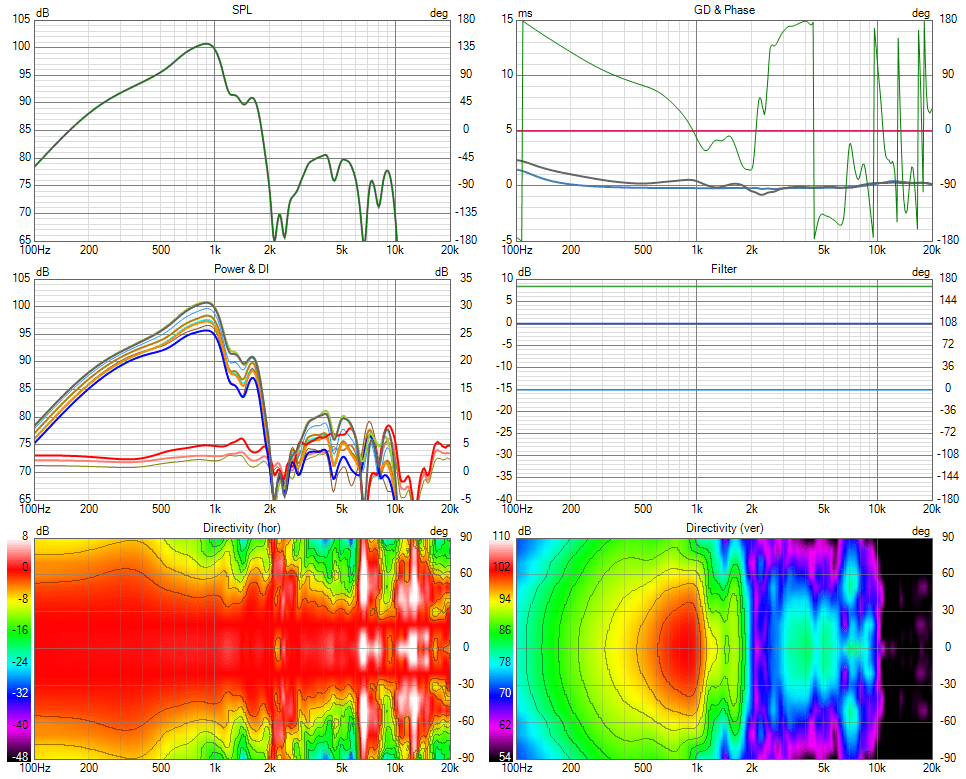The height and width of the screenshot is (779, 966).
Task: Click the Directivity (ver) chart title
Action: (x=724, y=528)
